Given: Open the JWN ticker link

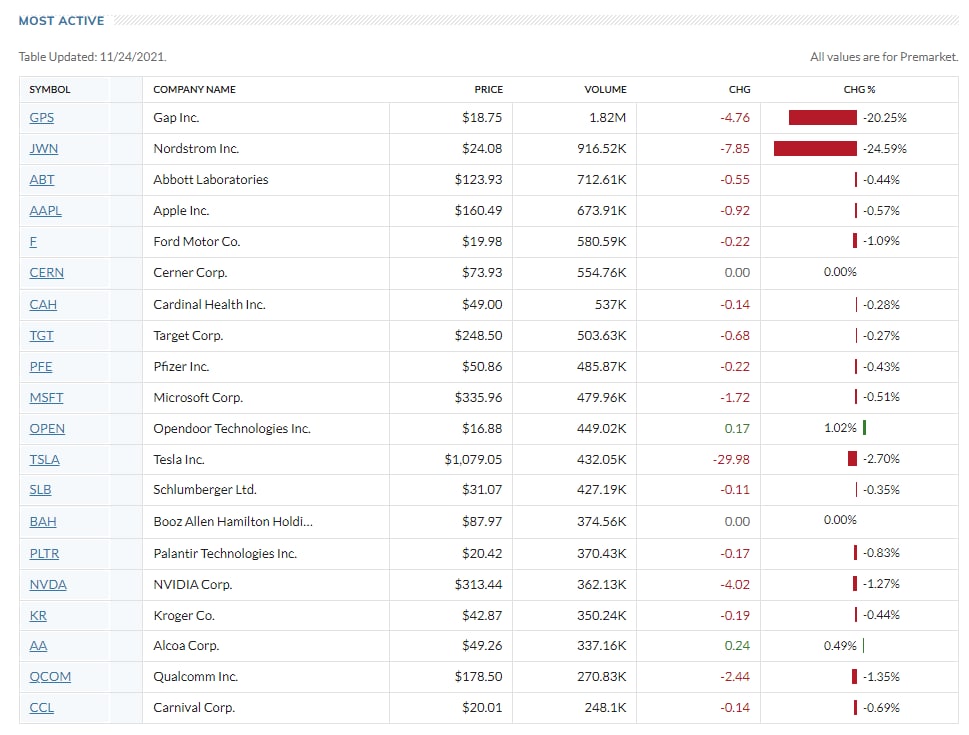Looking at the screenshot, I should click(x=43, y=148).
